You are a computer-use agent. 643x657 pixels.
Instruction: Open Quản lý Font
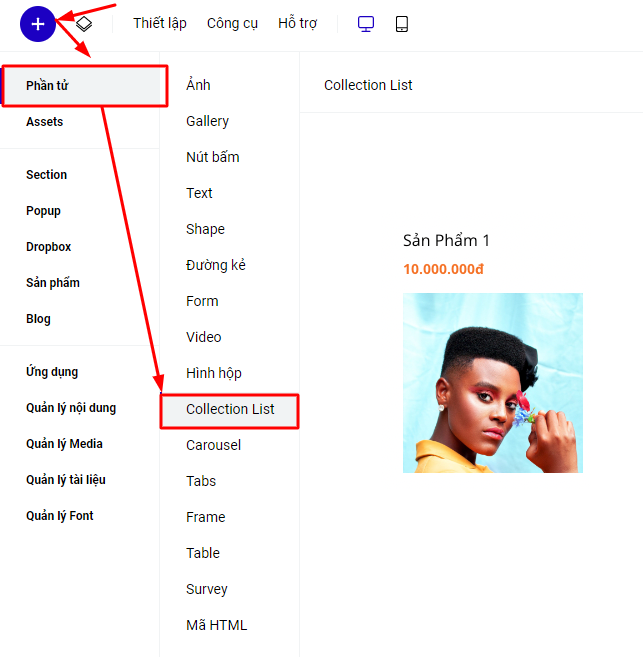[x=60, y=516]
